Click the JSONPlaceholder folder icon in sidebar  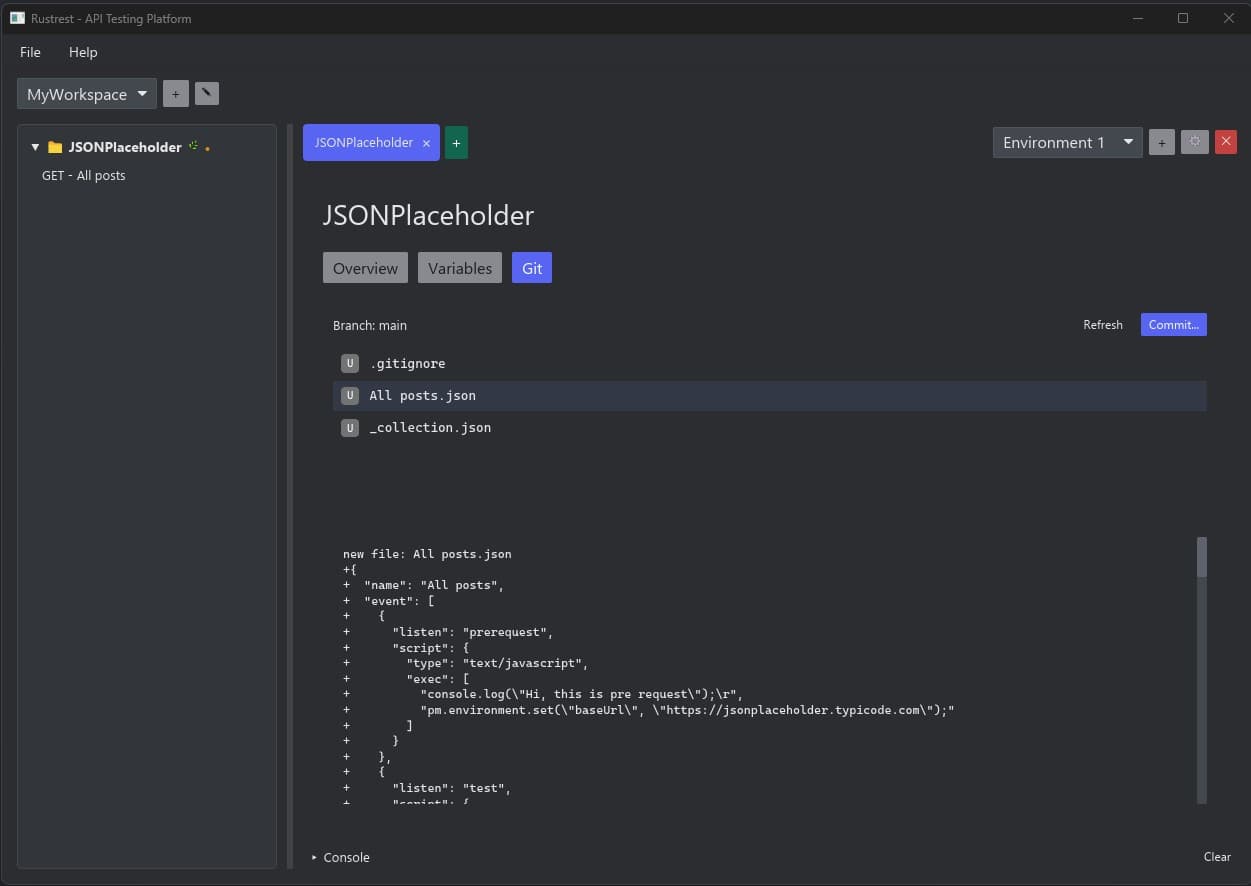[55, 147]
